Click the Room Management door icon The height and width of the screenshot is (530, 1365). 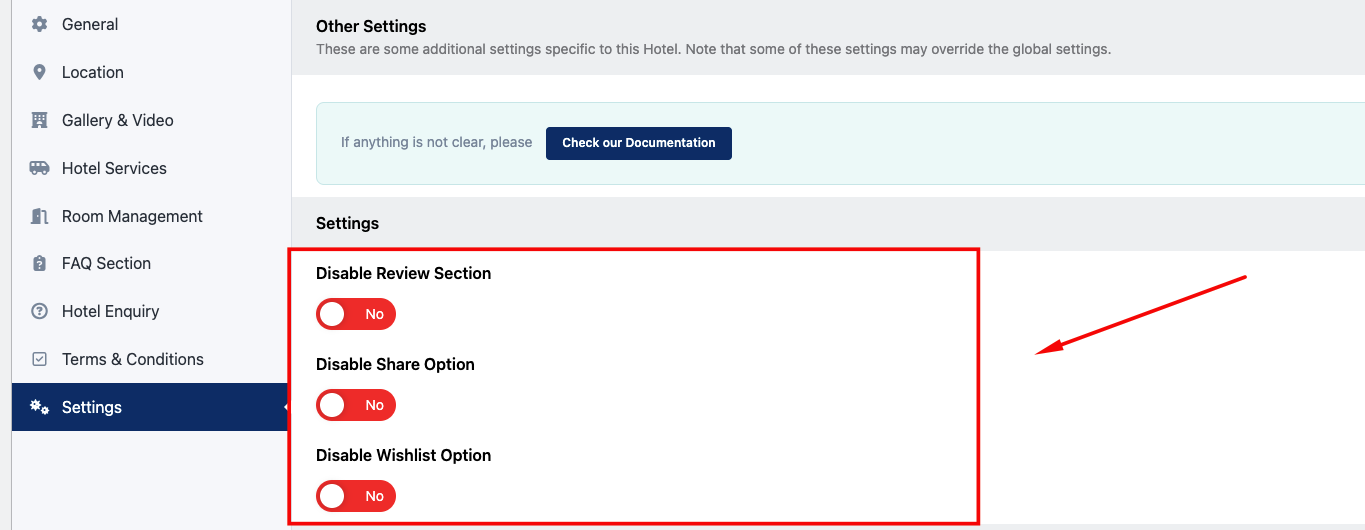click(39, 216)
